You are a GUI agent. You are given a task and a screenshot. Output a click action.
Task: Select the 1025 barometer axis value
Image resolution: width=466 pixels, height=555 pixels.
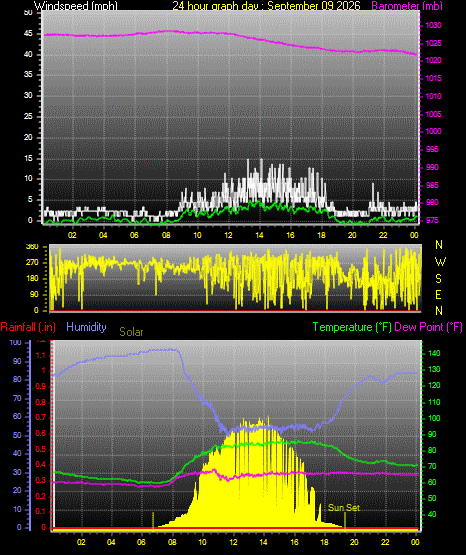433,43
